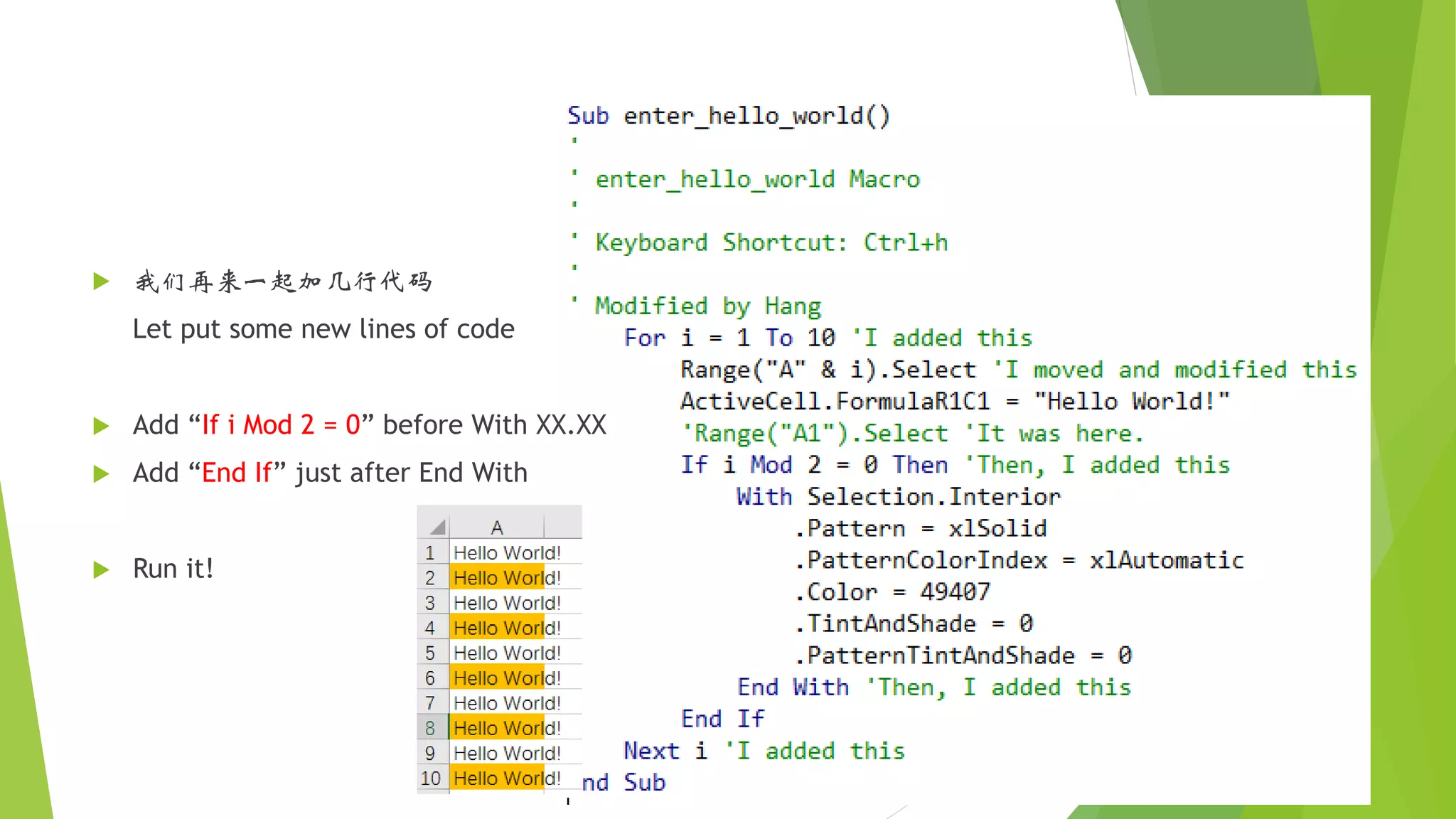Click cell A1 containing Hello World!
Viewport: 1456px width, 819px height.
point(497,552)
